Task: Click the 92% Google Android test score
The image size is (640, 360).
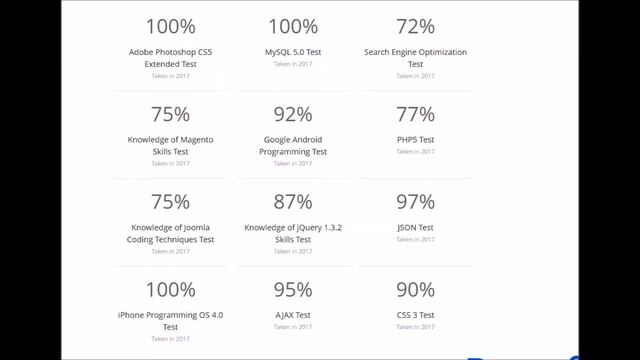Action: [x=293, y=114]
